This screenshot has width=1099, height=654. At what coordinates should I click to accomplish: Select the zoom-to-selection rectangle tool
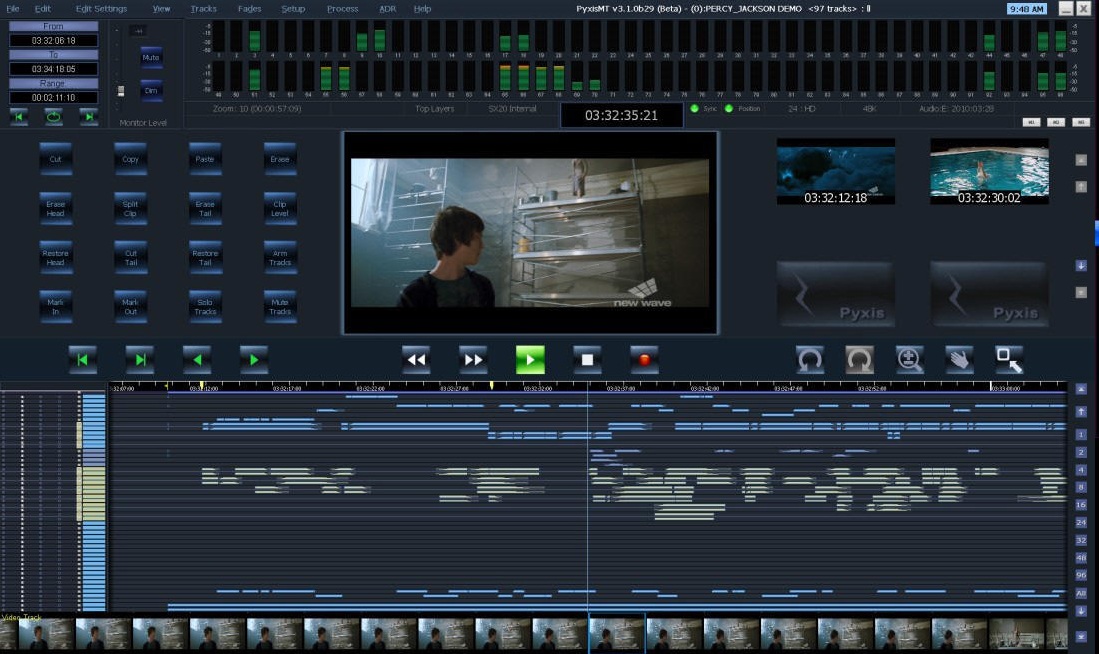tap(1009, 360)
